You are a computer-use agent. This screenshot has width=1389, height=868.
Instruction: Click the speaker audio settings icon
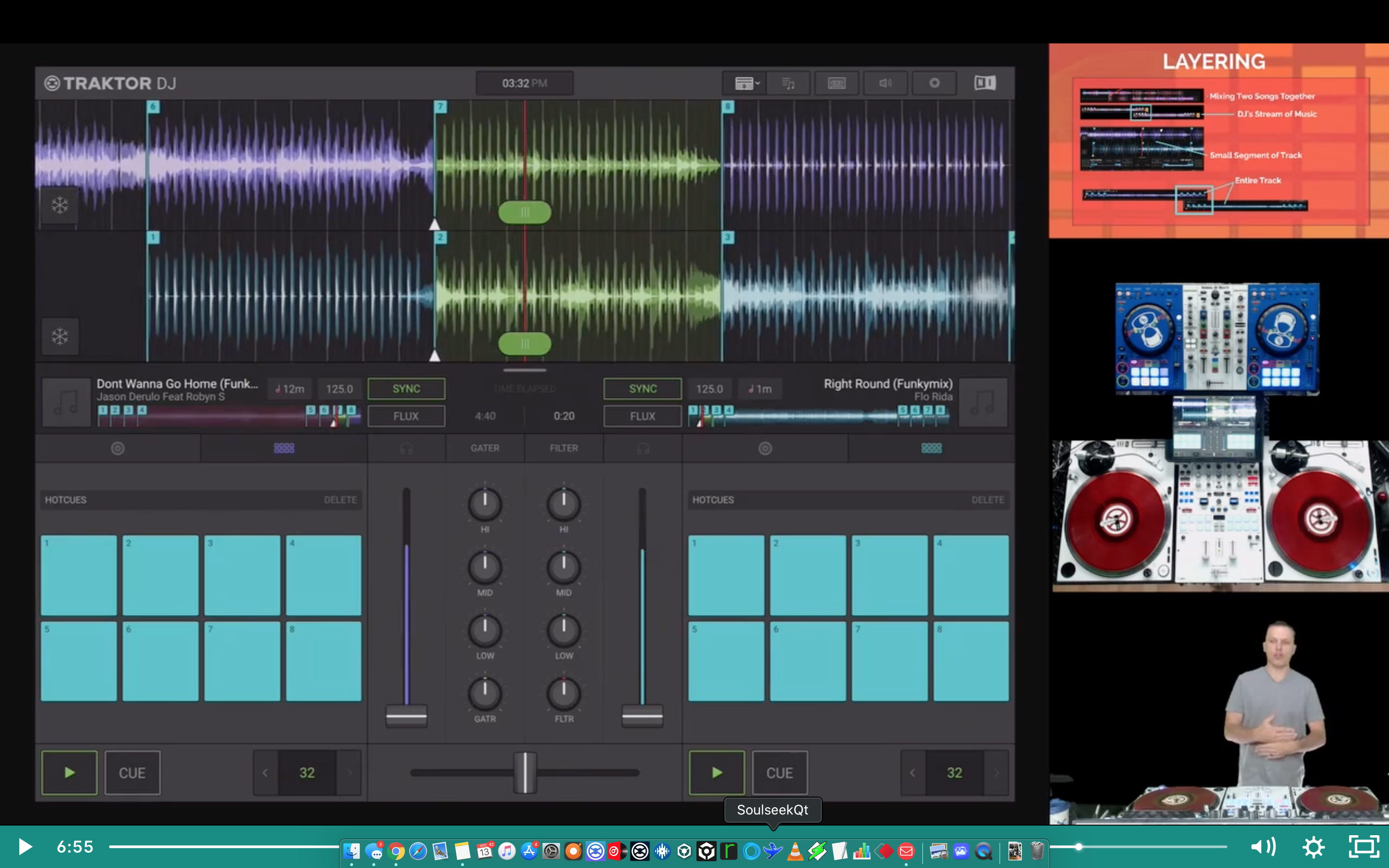[885, 83]
